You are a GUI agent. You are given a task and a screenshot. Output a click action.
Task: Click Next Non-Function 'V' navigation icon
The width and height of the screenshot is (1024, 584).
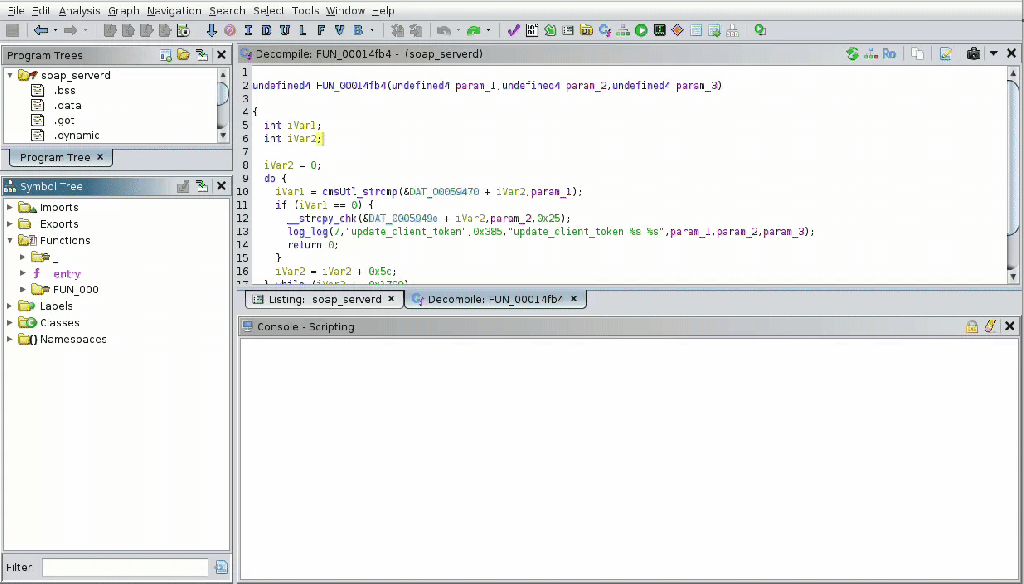(339, 30)
